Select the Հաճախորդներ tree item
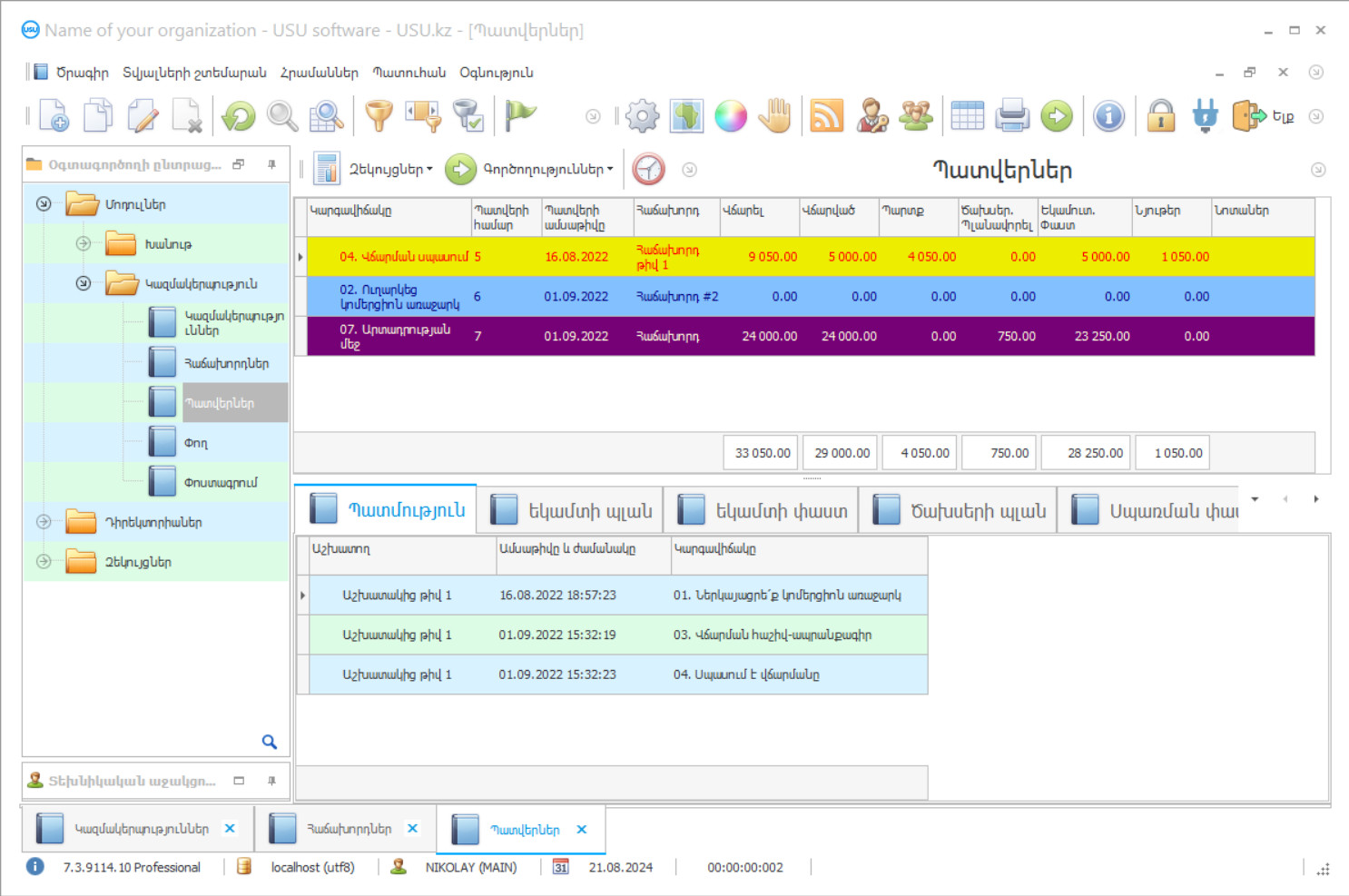This screenshot has width=1349, height=896. (x=226, y=363)
